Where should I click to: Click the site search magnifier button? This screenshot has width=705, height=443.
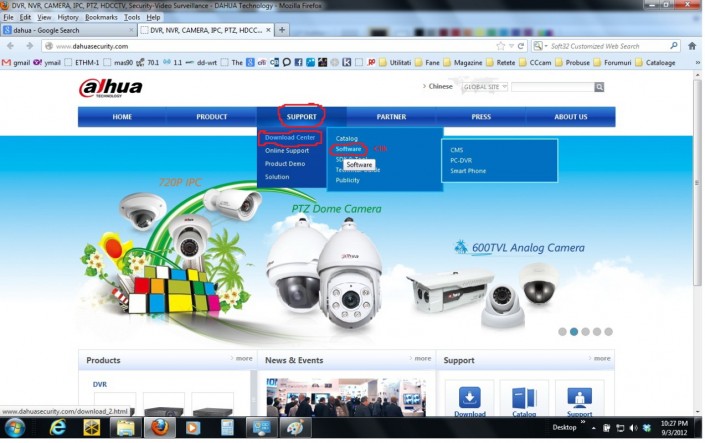[599, 87]
